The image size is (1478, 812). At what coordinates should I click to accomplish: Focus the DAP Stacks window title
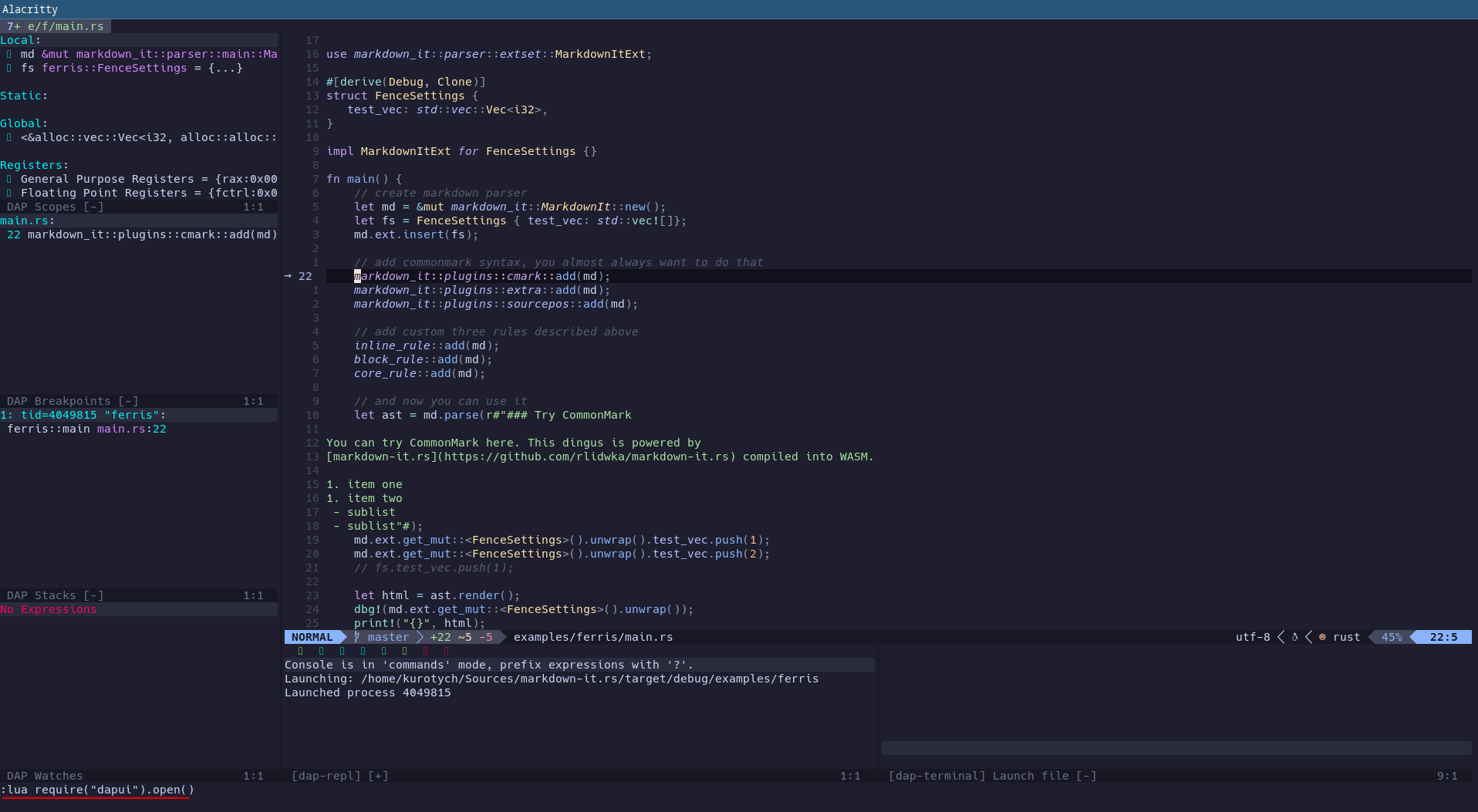click(x=55, y=595)
